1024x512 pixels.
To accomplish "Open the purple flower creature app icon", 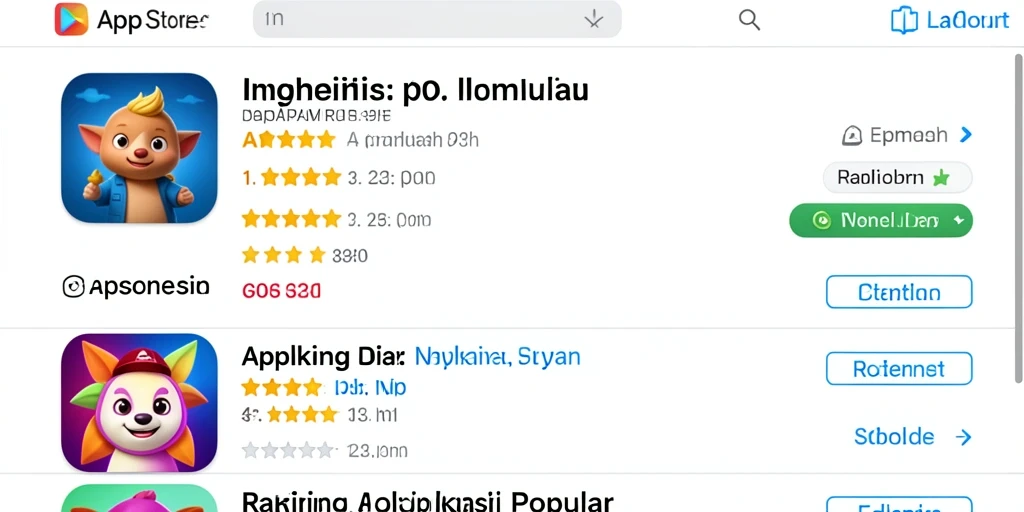I will pyautogui.click(x=139, y=402).
